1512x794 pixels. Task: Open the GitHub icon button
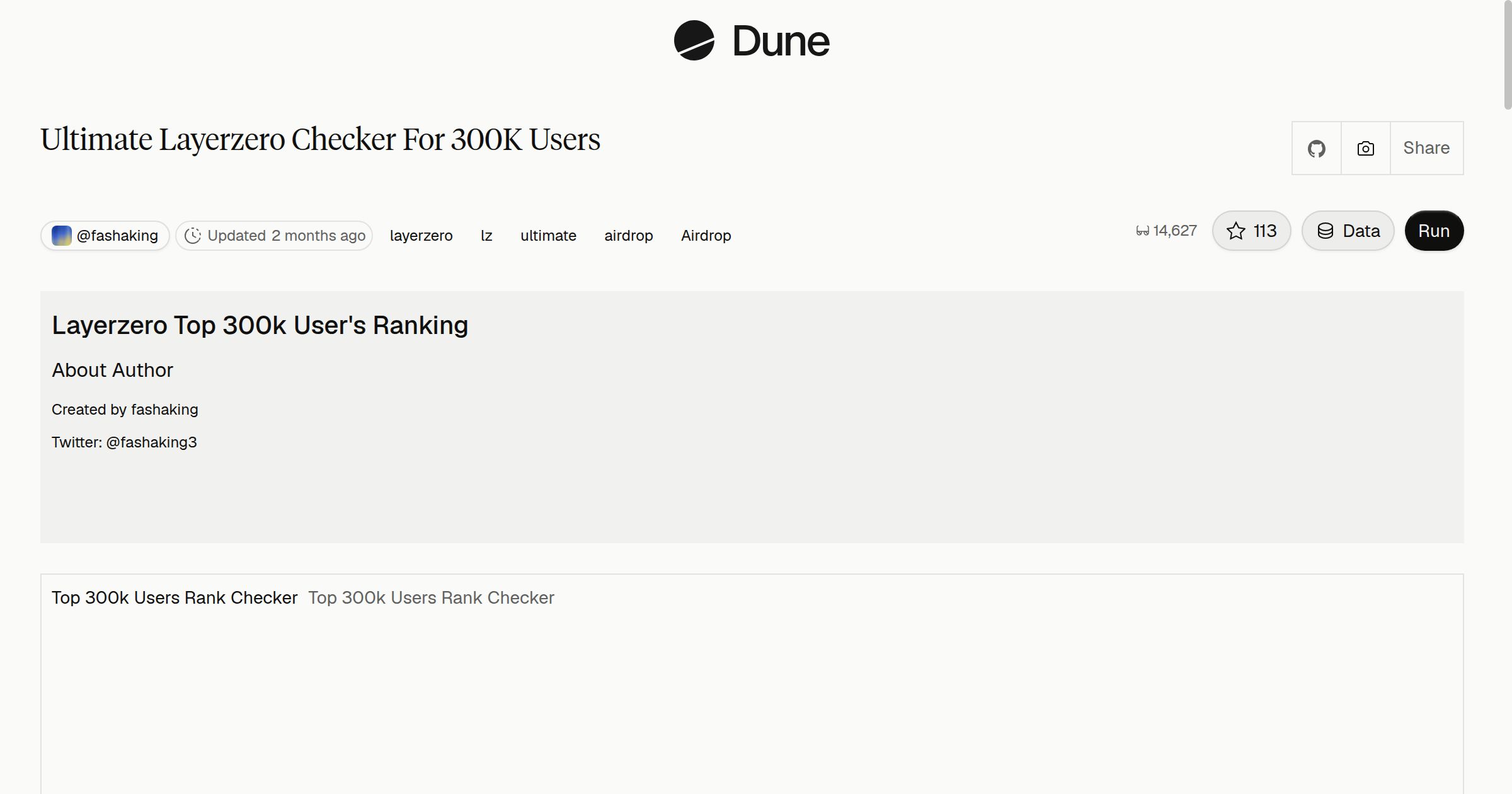(x=1316, y=148)
